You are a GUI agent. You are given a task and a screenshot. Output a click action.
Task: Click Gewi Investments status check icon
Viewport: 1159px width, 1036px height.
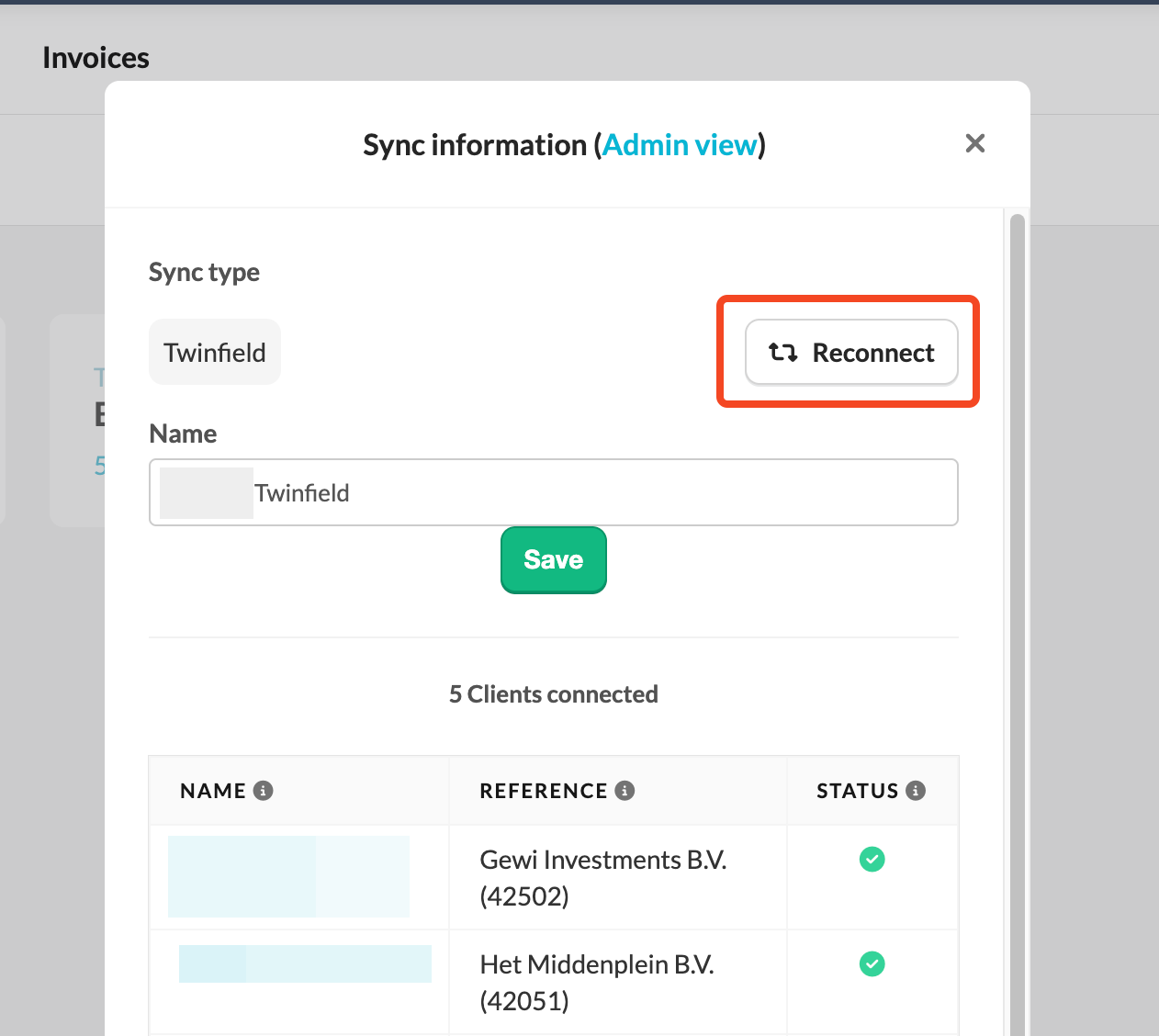tap(872, 860)
